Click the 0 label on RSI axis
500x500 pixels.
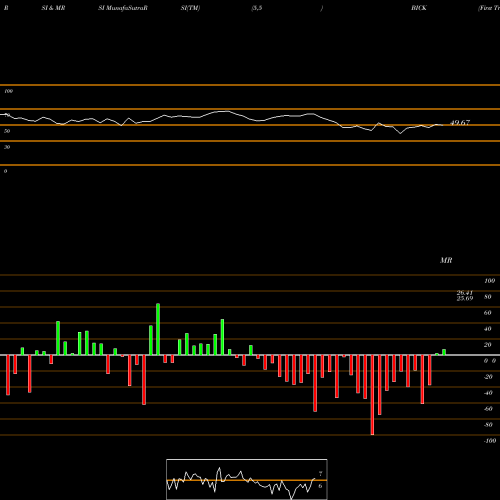(5, 171)
